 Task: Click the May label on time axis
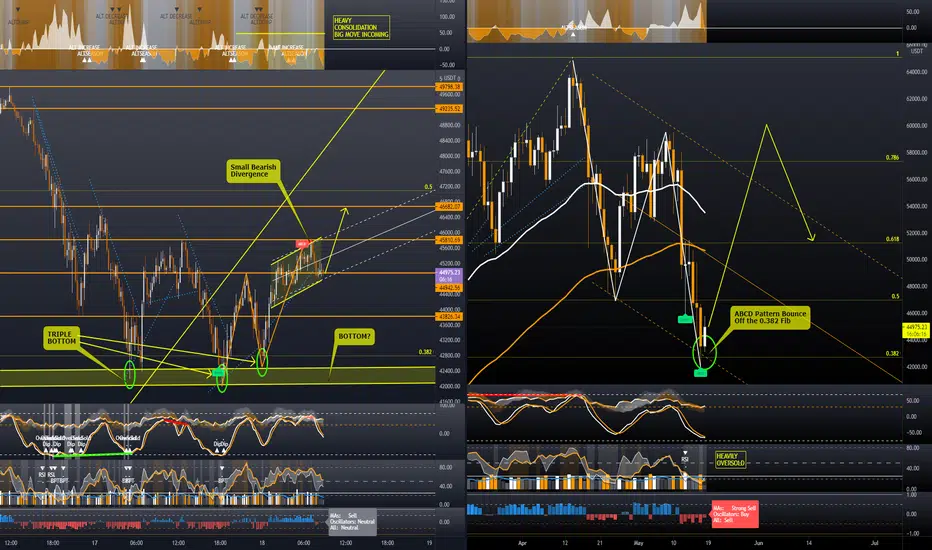click(x=638, y=543)
